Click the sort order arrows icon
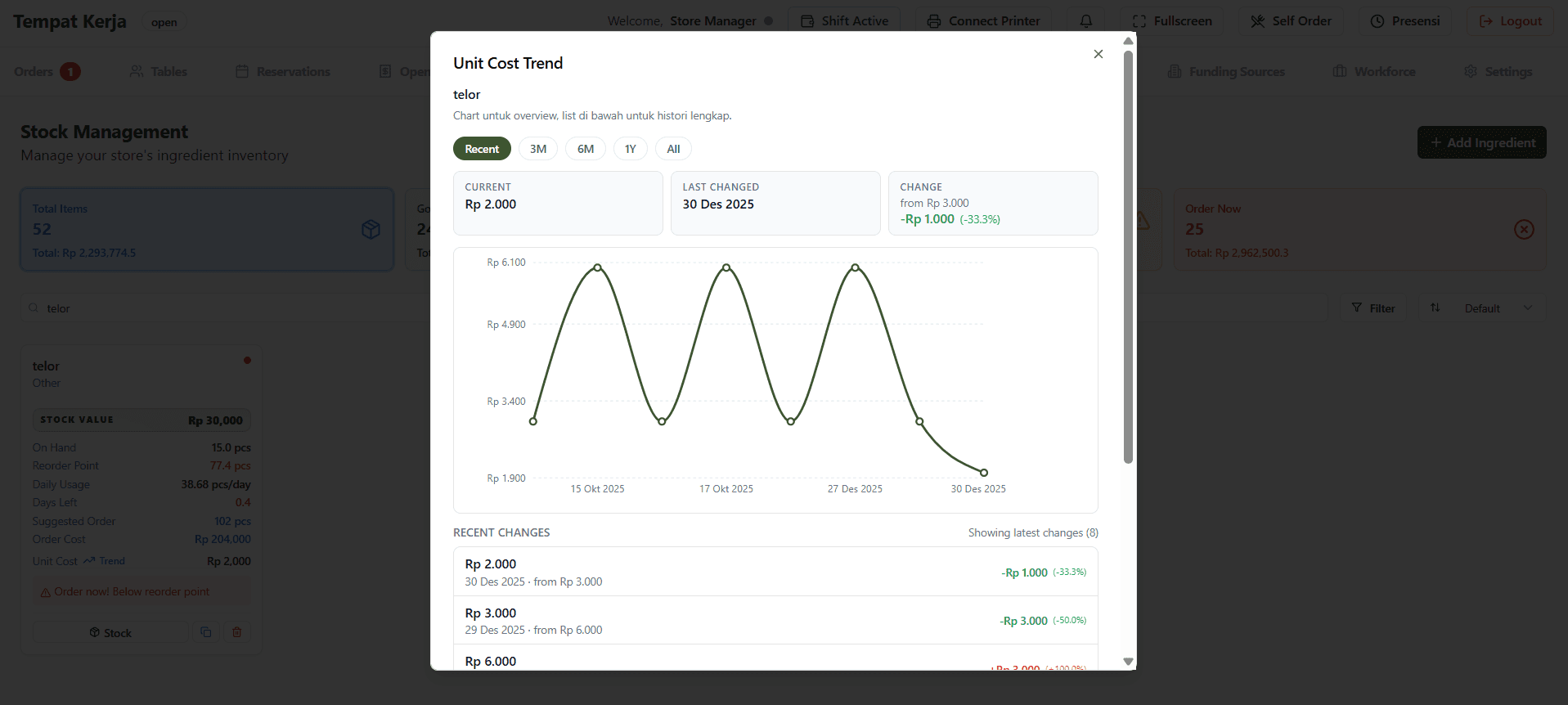 coord(1435,308)
